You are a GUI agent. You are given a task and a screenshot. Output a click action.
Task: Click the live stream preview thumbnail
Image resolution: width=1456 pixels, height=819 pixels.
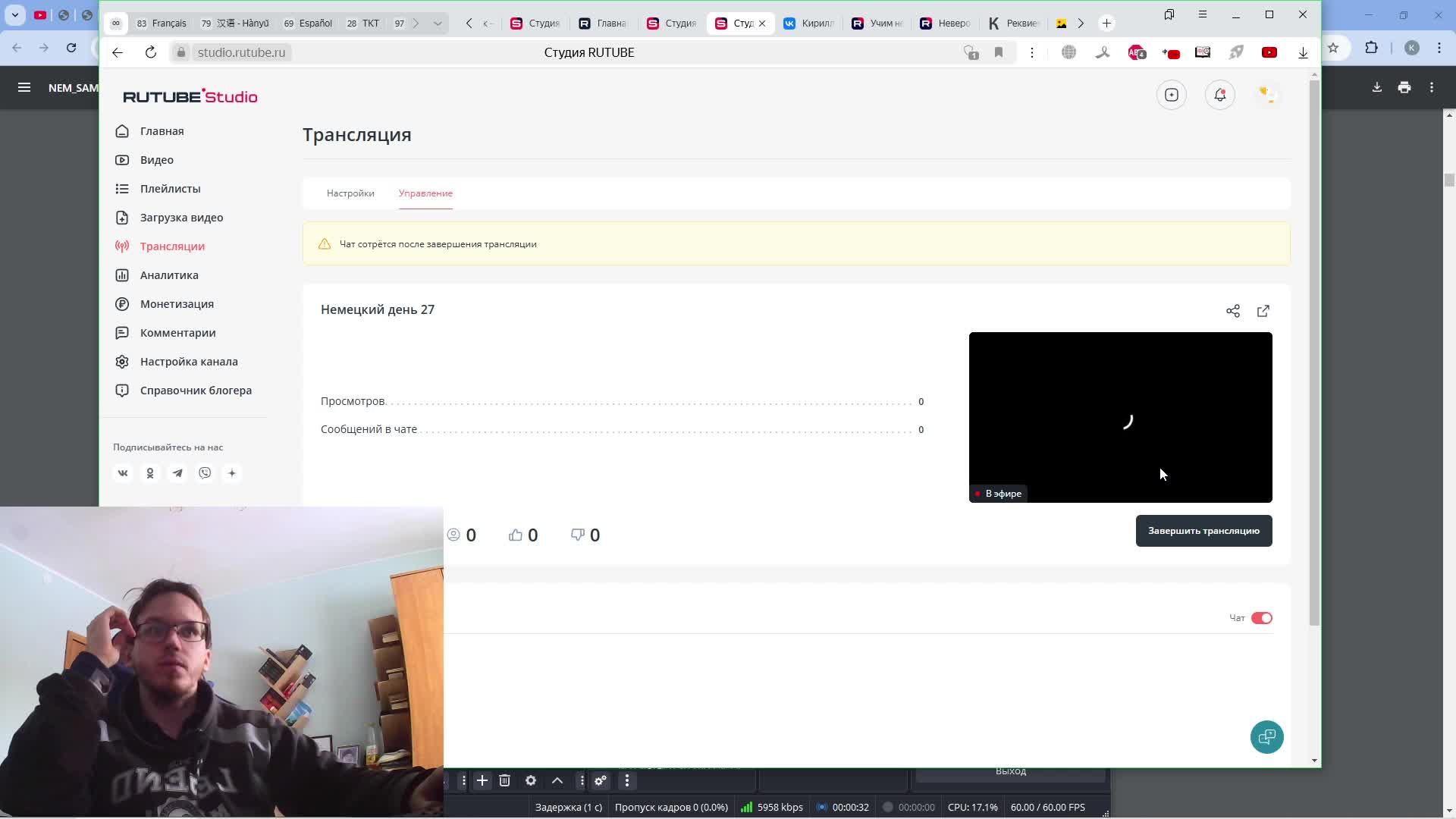[1120, 417]
